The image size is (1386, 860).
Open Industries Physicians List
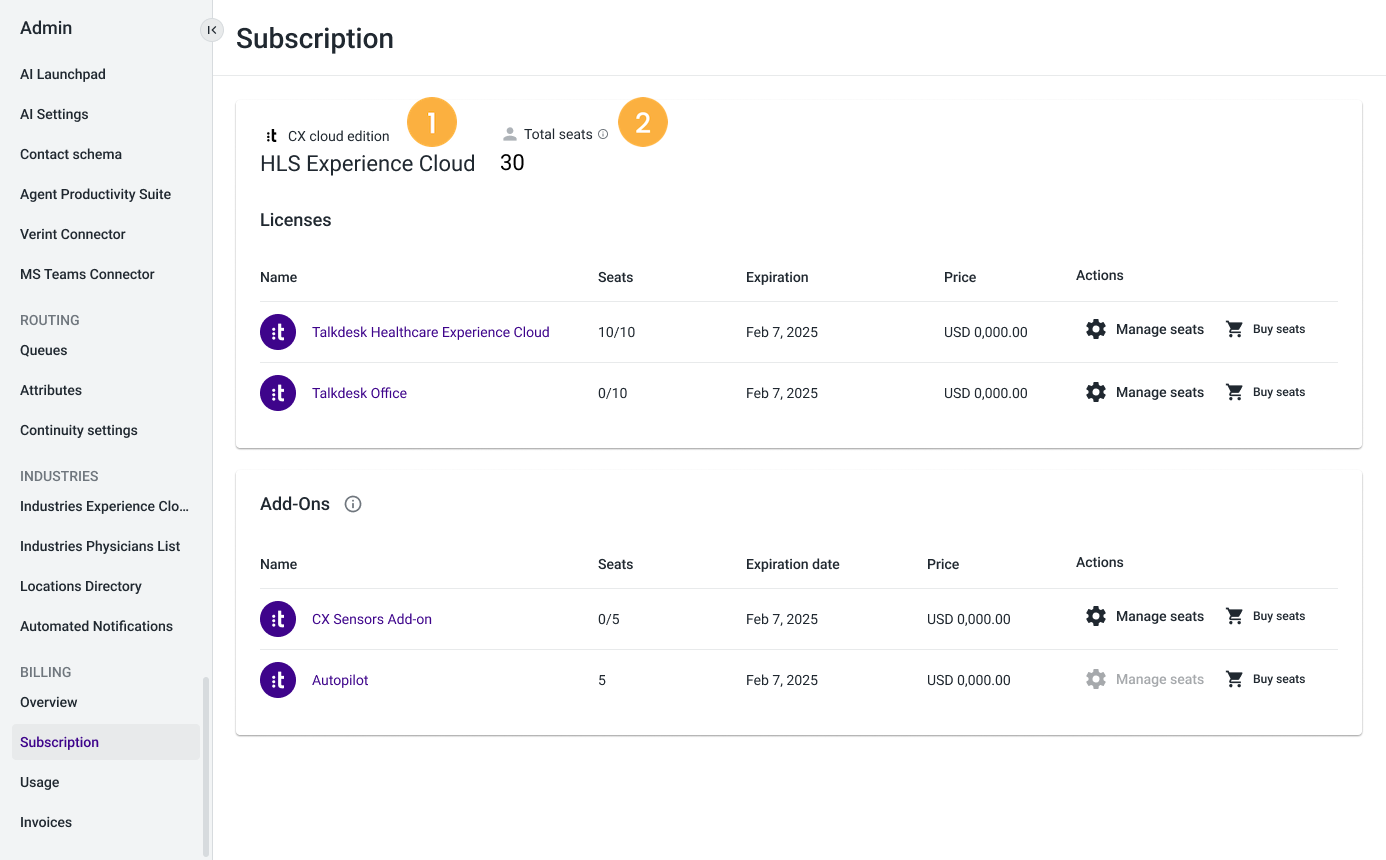[x=100, y=546]
